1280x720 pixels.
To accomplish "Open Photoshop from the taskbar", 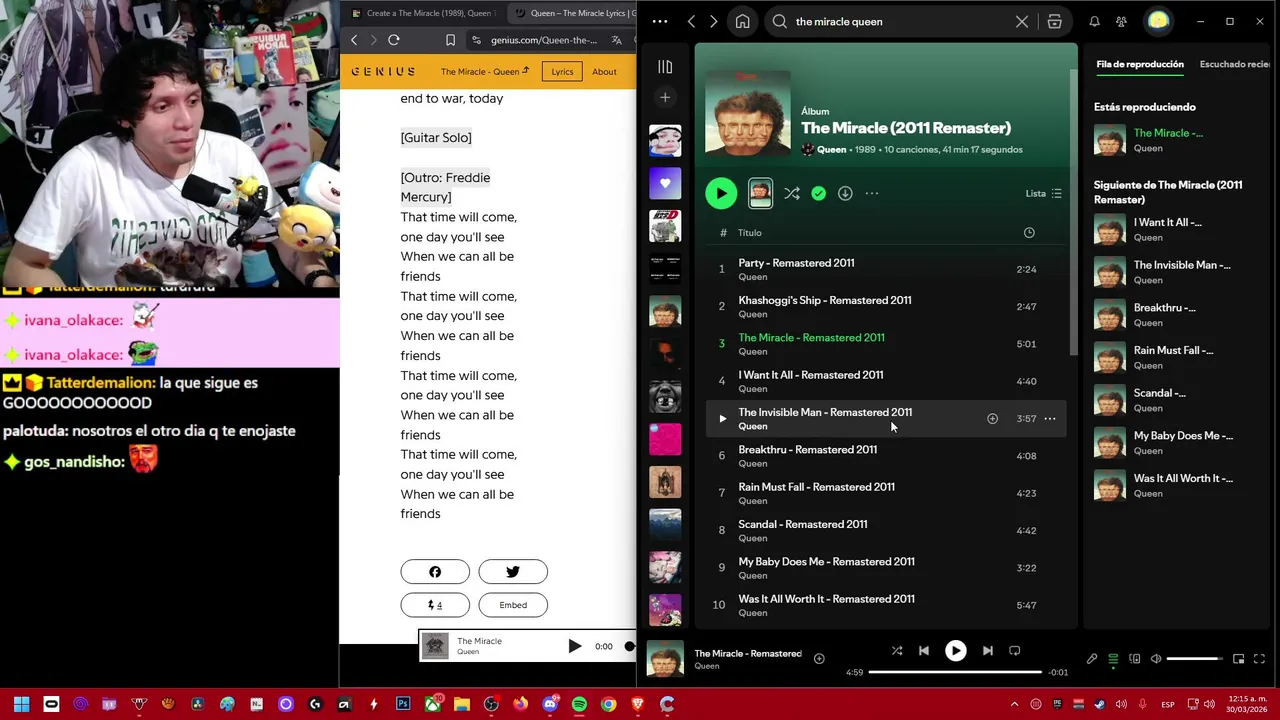I will click(x=403, y=704).
